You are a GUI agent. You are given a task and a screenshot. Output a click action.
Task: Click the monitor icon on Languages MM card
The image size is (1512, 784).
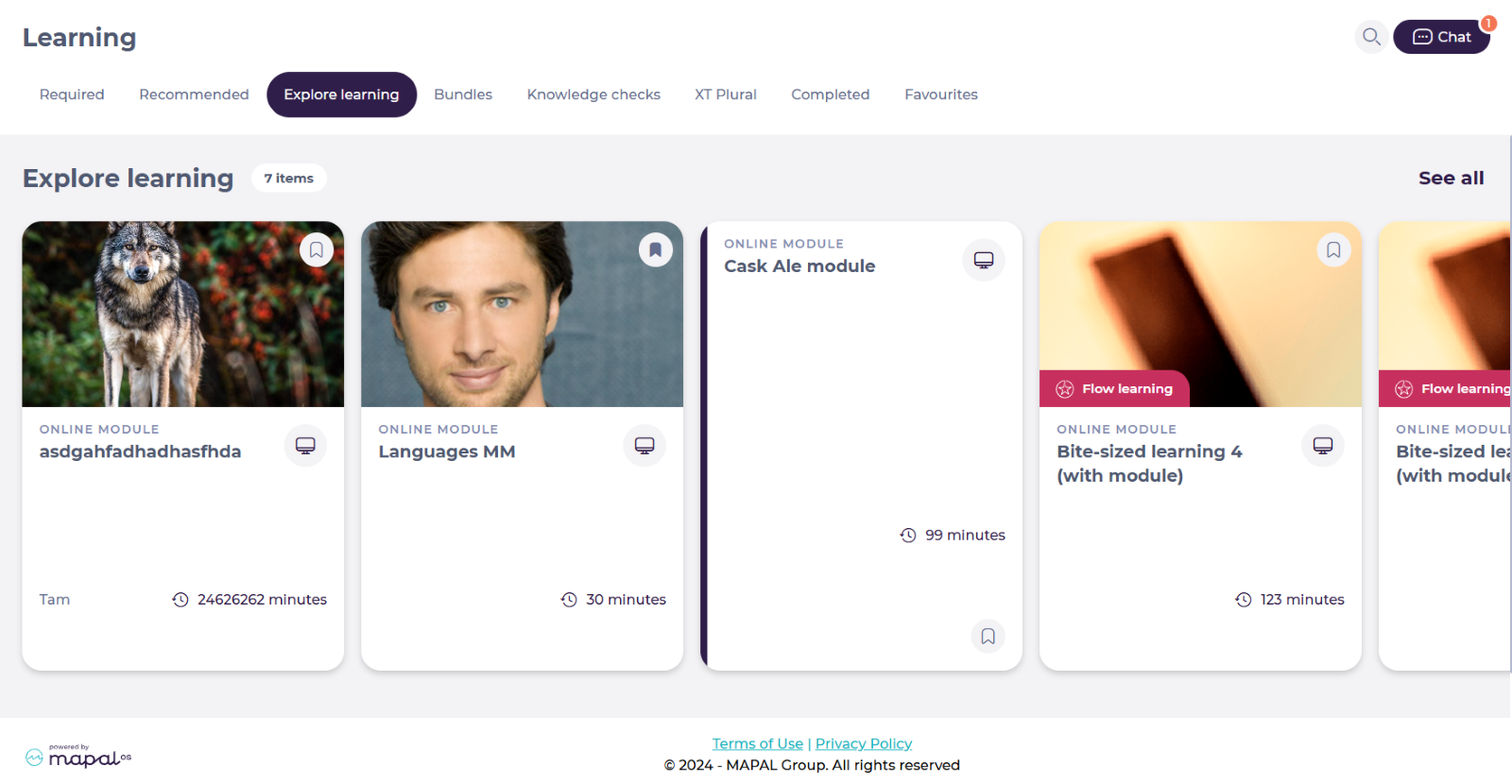point(644,445)
